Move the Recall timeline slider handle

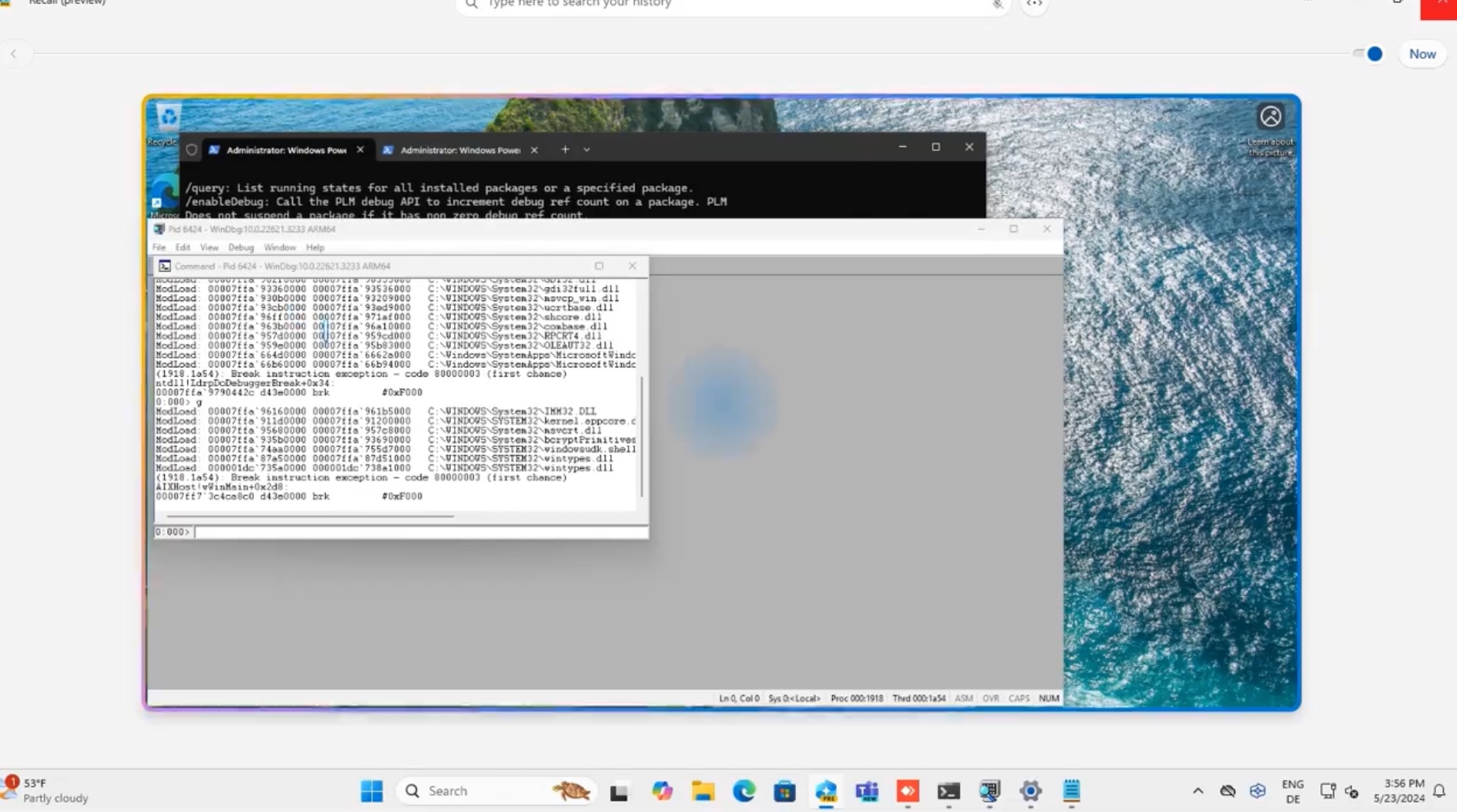(x=1374, y=54)
